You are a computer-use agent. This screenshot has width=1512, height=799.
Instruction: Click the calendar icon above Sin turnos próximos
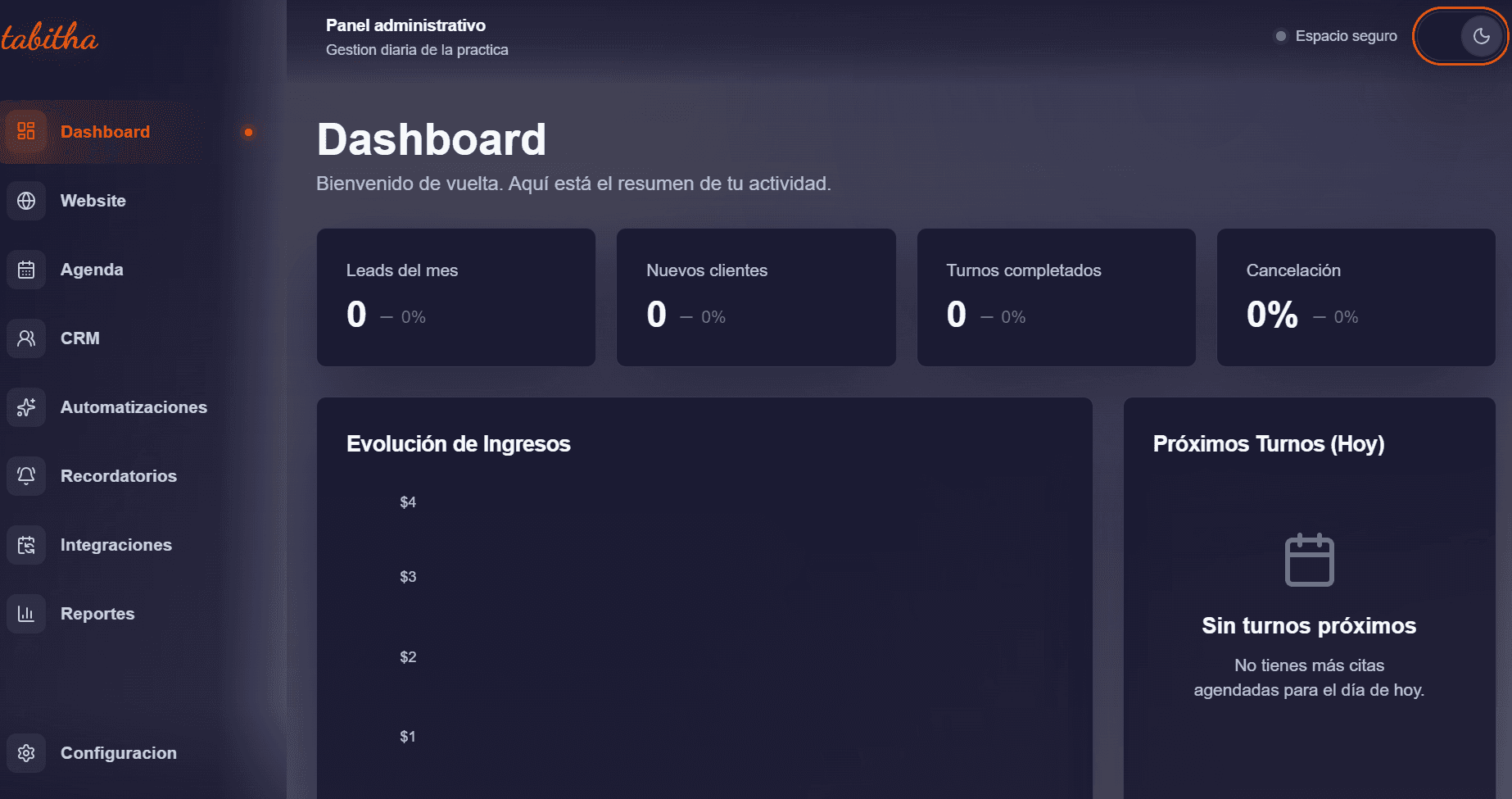pos(1309,560)
